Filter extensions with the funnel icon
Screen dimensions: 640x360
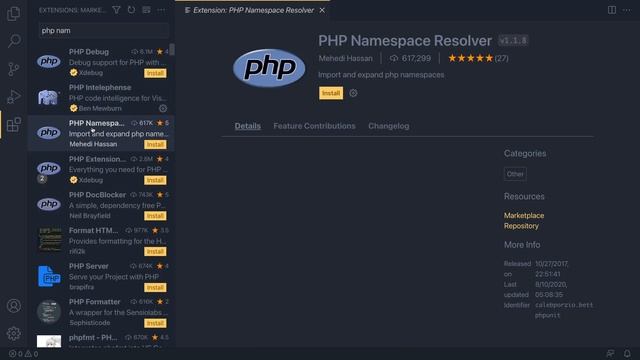click(x=116, y=10)
